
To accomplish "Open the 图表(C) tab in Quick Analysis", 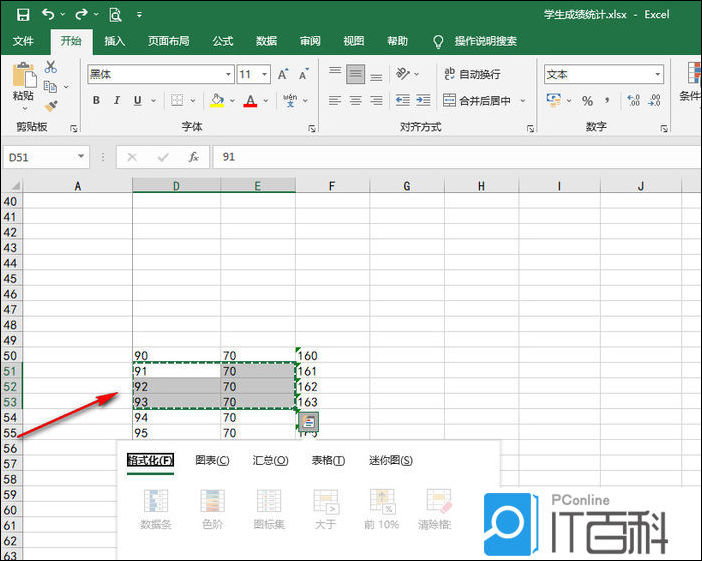I will point(212,460).
